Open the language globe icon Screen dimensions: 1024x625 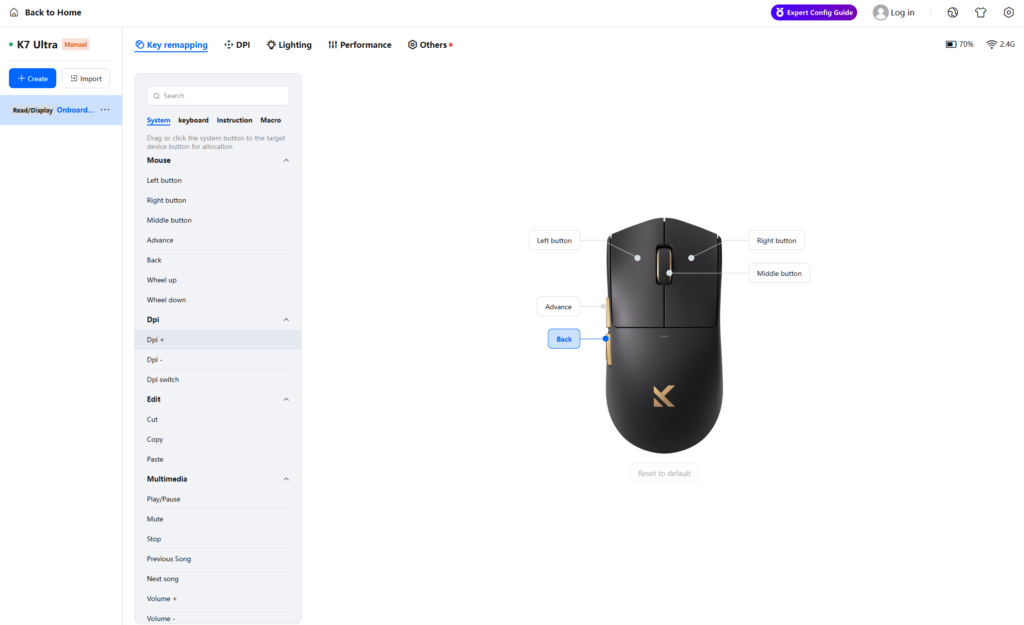pyautogui.click(x=953, y=13)
